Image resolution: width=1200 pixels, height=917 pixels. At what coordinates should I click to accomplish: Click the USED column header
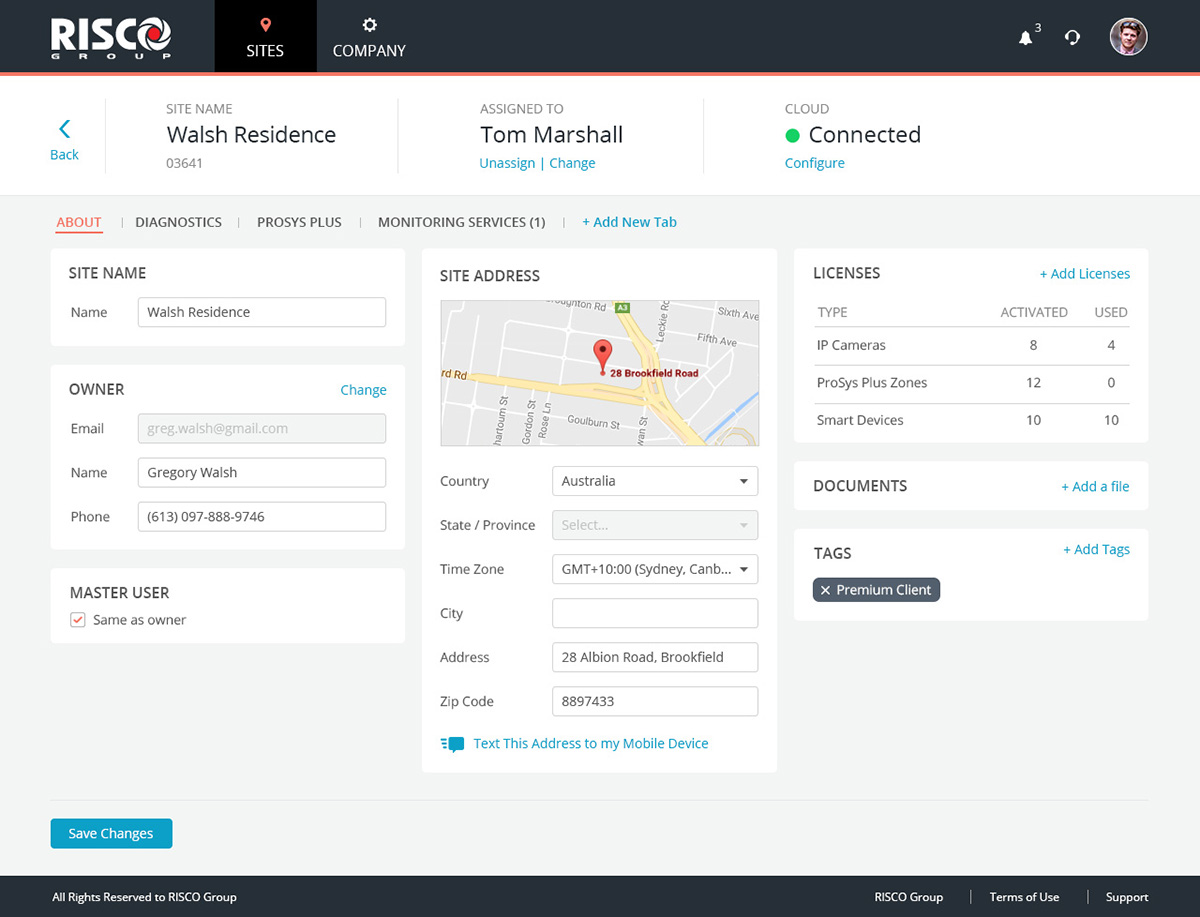(x=1111, y=312)
